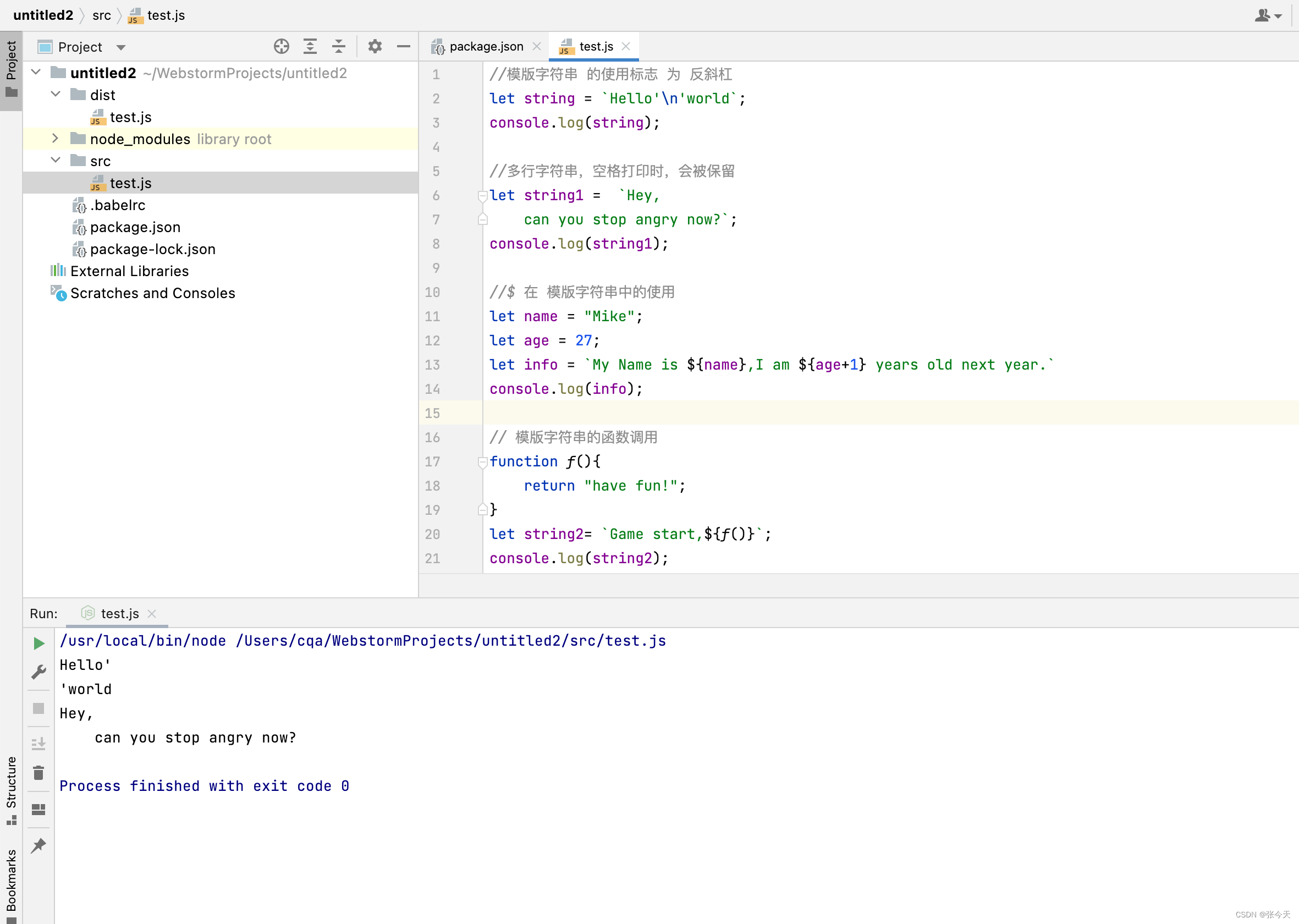Select opened file locate target icon
The image size is (1299, 924).
click(281, 47)
